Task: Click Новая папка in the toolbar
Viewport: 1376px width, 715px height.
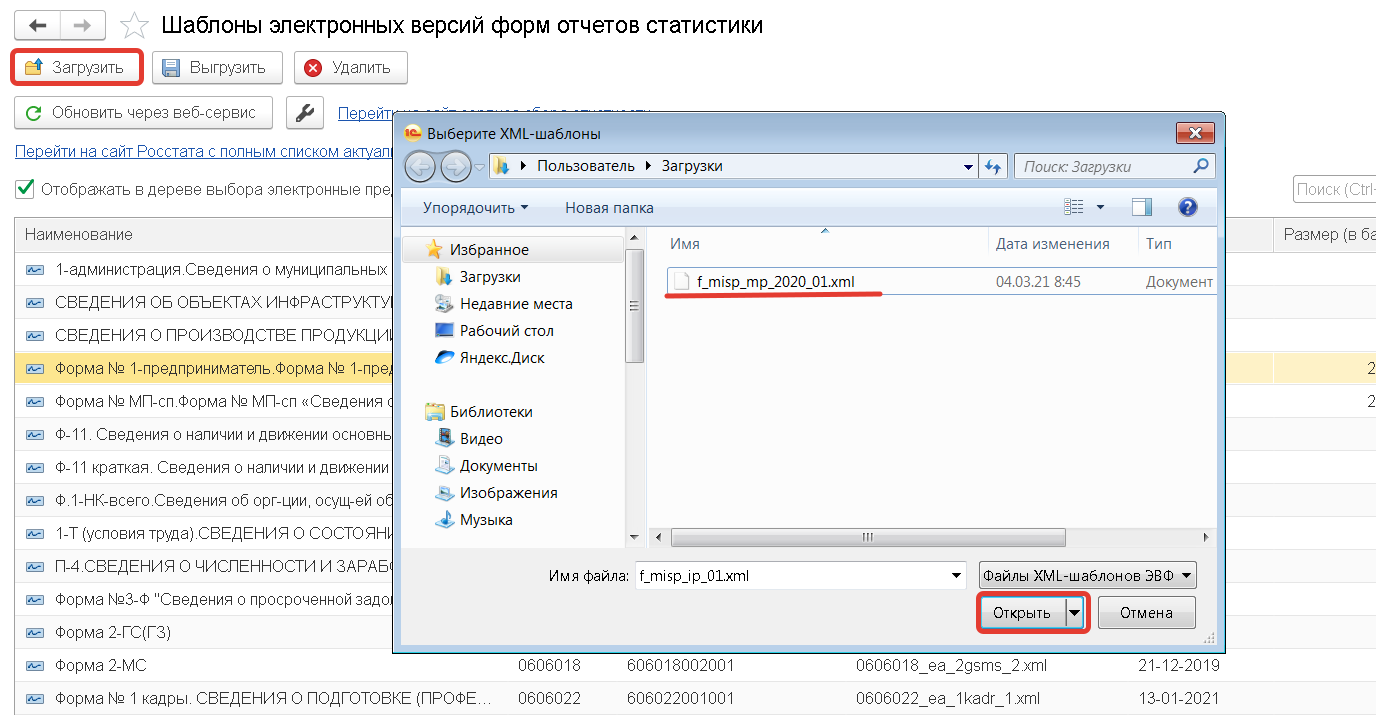Action: pyautogui.click(x=609, y=208)
